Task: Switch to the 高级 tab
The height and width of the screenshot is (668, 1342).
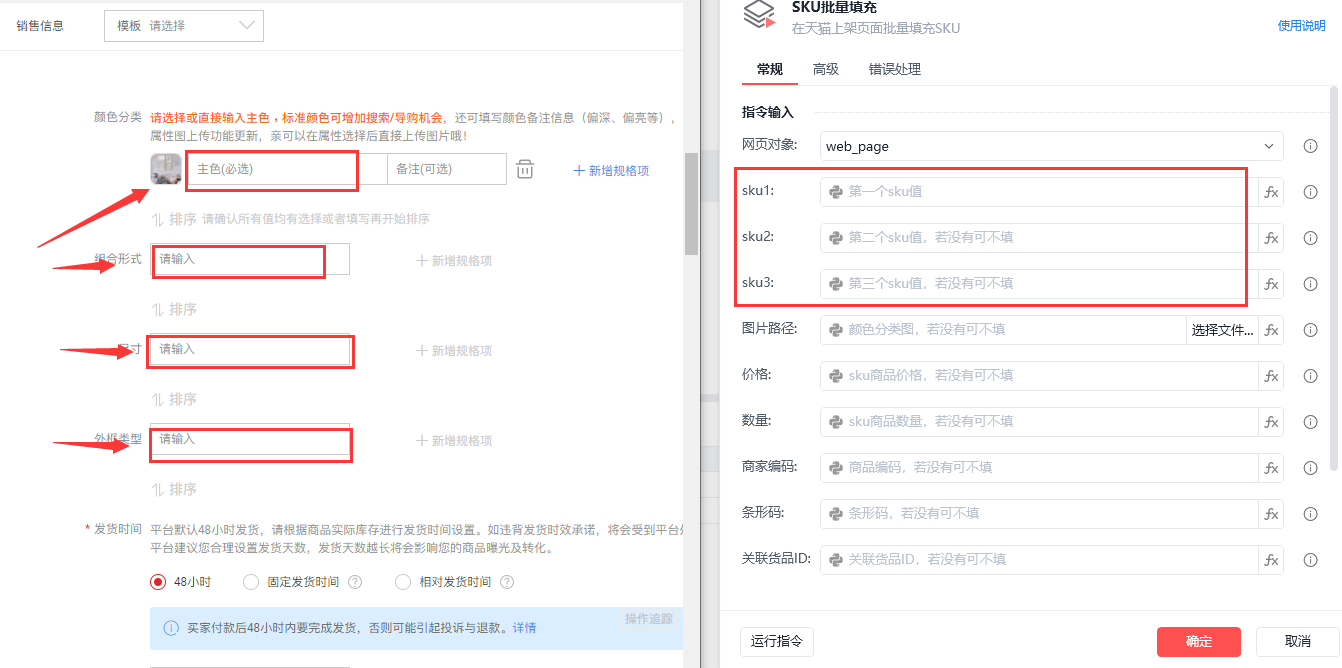Action: (x=826, y=69)
